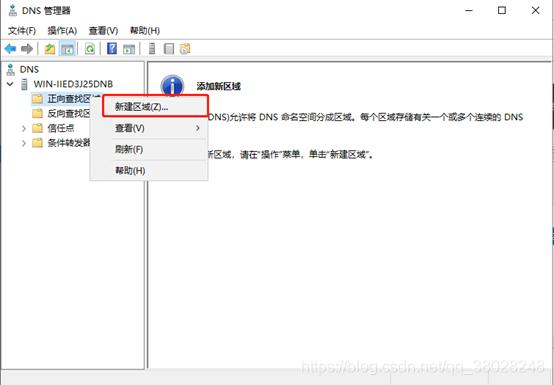Screen dimensions: 554x385
Task: Click the grey book-shaped toolbar icon
Action: [169, 49]
